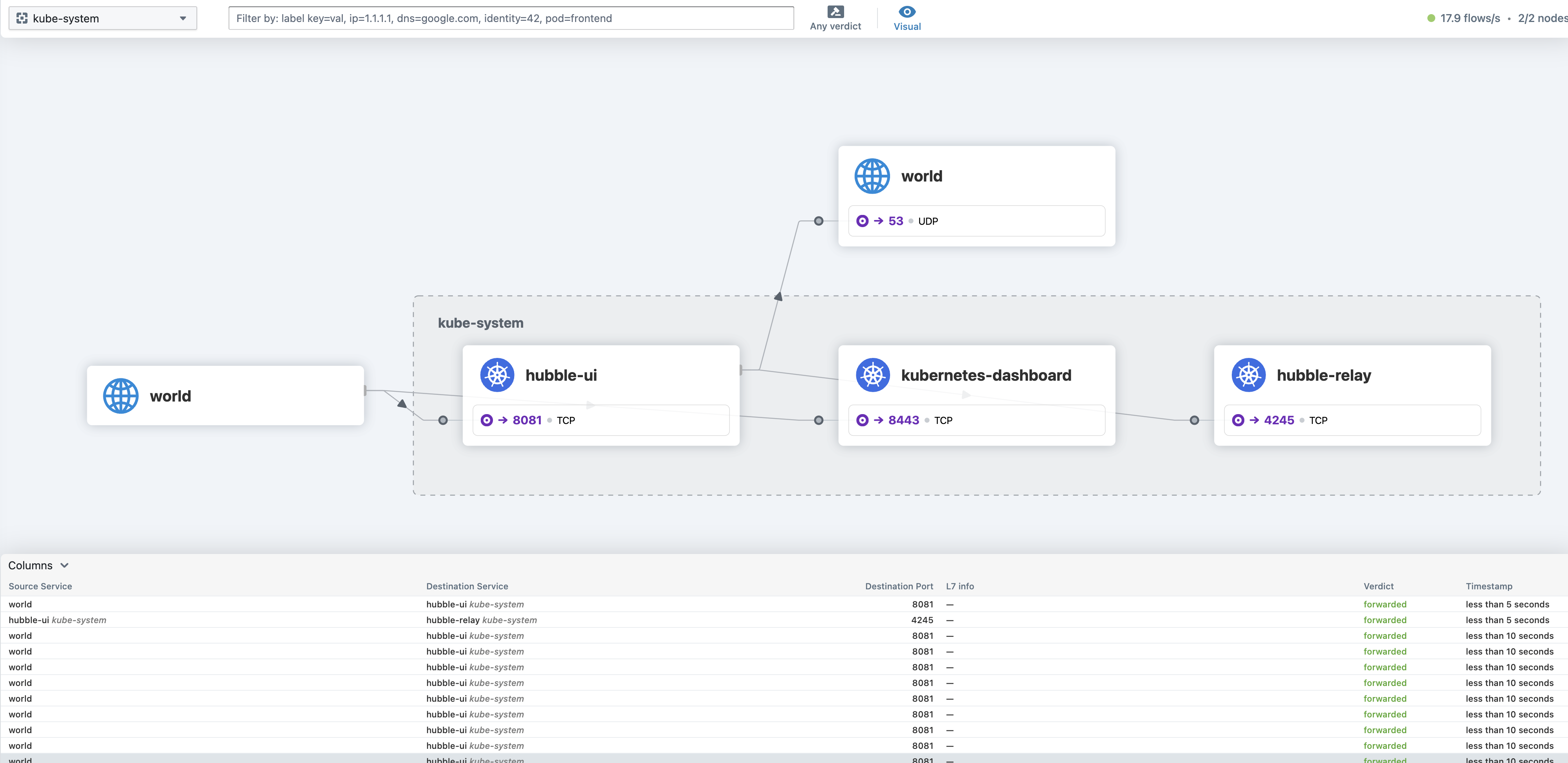Screen dimensions: 1568x763
Task: Click the 4245 TCP endpoint row
Action: [1352, 420]
